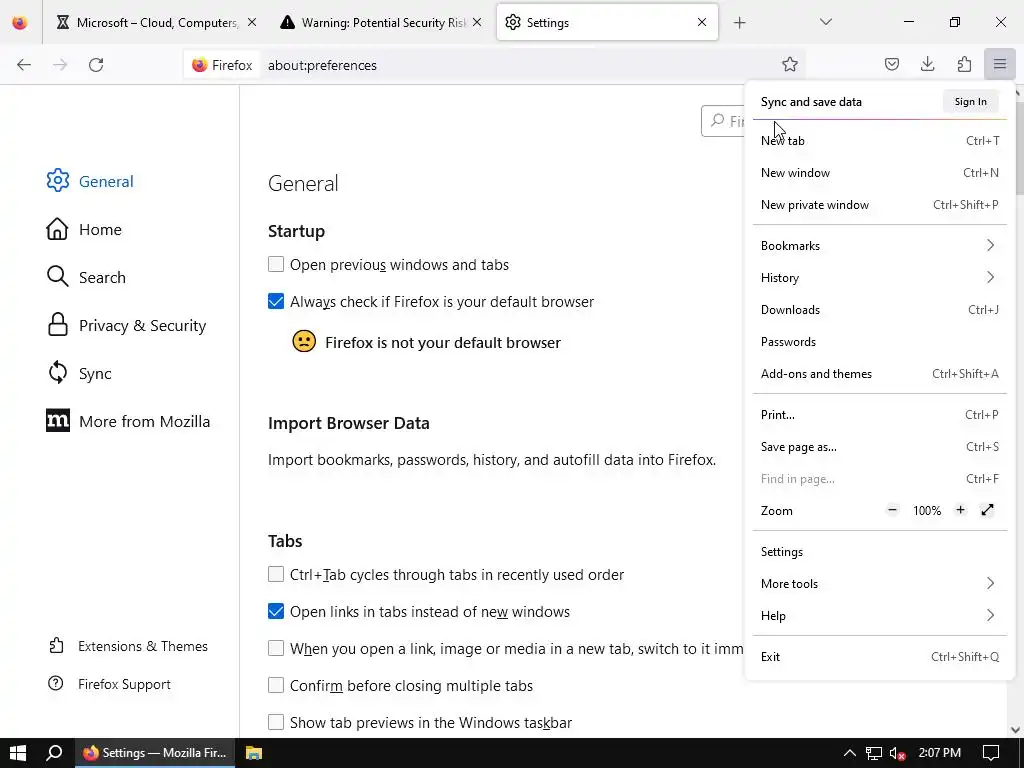Image resolution: width=1024 pixels, height=768 pixels.
Task: Uncheck Always check if Firefox is default browser
Action: tap(276, 301)
